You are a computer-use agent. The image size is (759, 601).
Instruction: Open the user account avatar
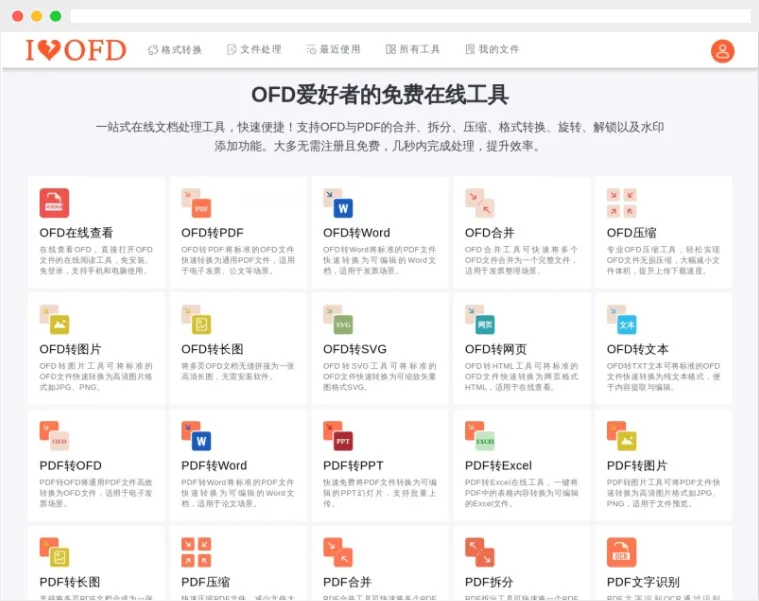(x=722, y=51)
